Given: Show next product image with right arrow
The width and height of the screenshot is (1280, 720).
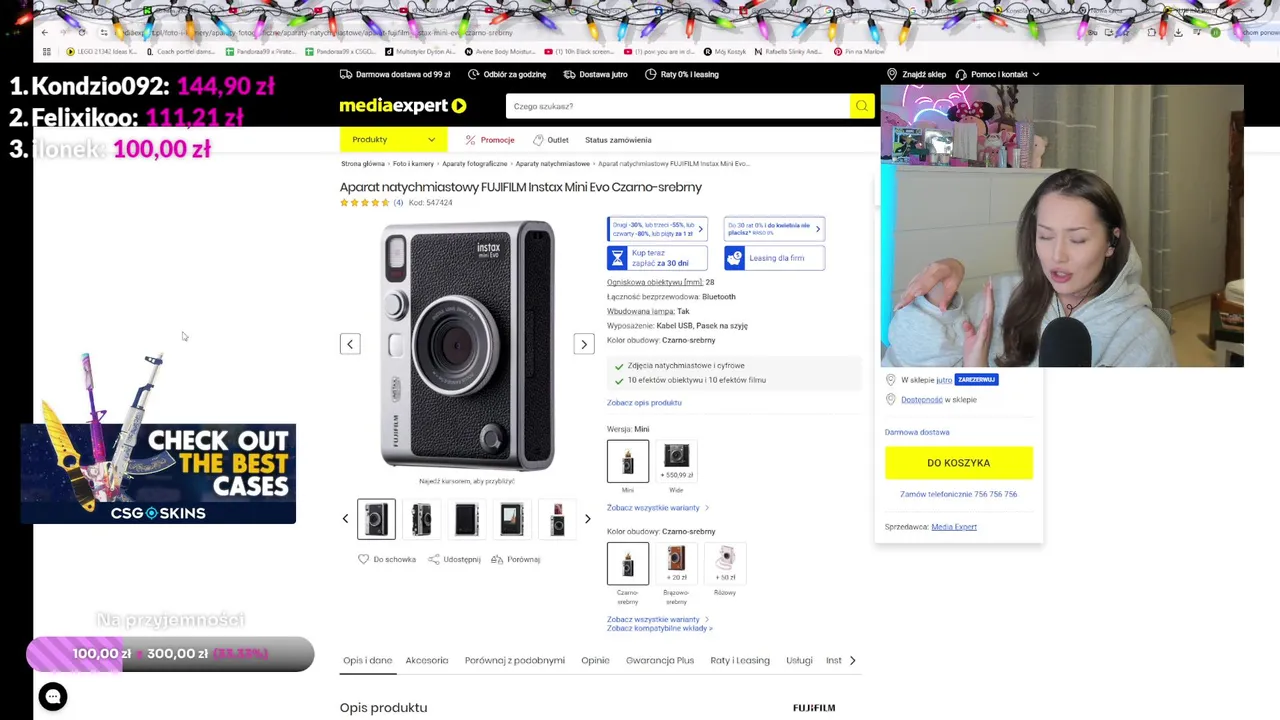Looking at the screenshot, I should pos(584,344).
